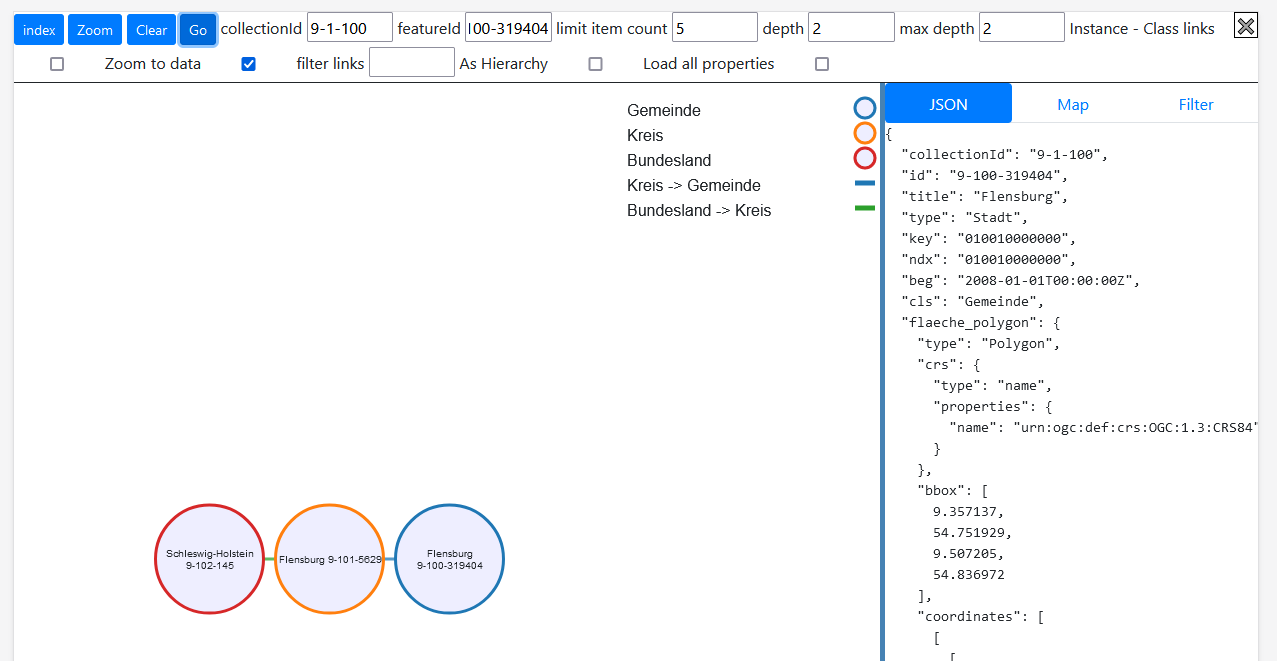1277x661 pixels.
Task: Click the "type": "Polygon" JSON line
Action: (989, 343)
